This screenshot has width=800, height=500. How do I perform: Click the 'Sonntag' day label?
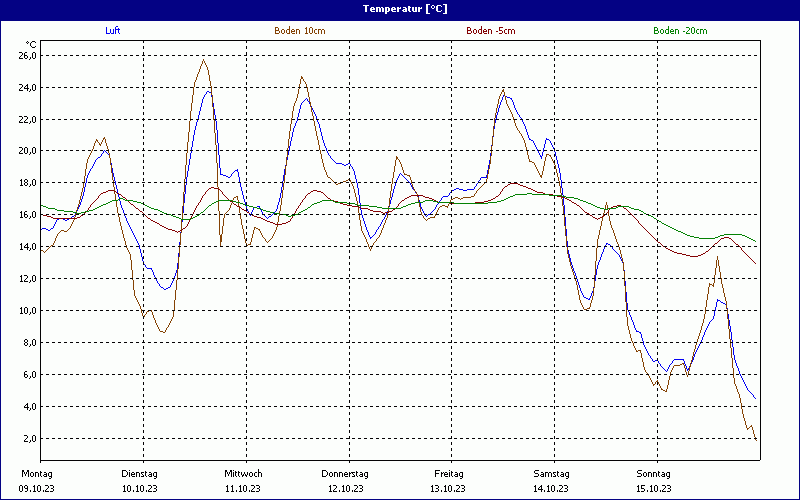click(x=654, y=473)
